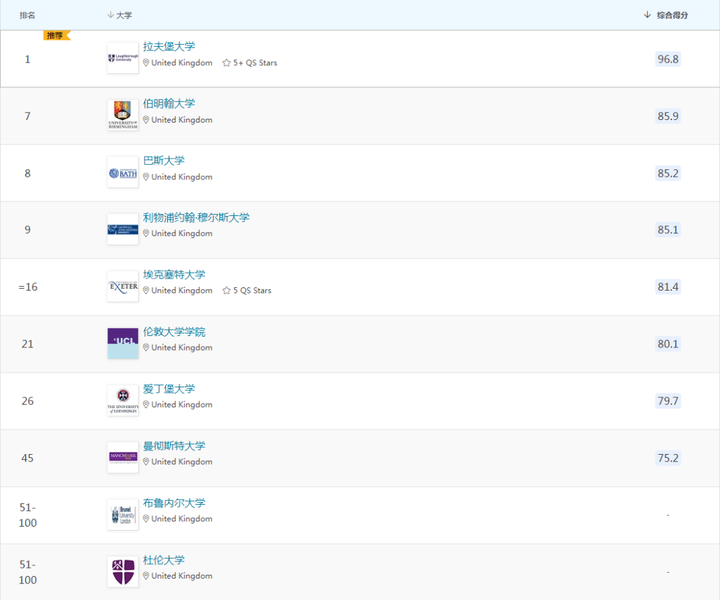720x600 pixels.
Task: Click the rank 45 cell
Action: point(28,458)
